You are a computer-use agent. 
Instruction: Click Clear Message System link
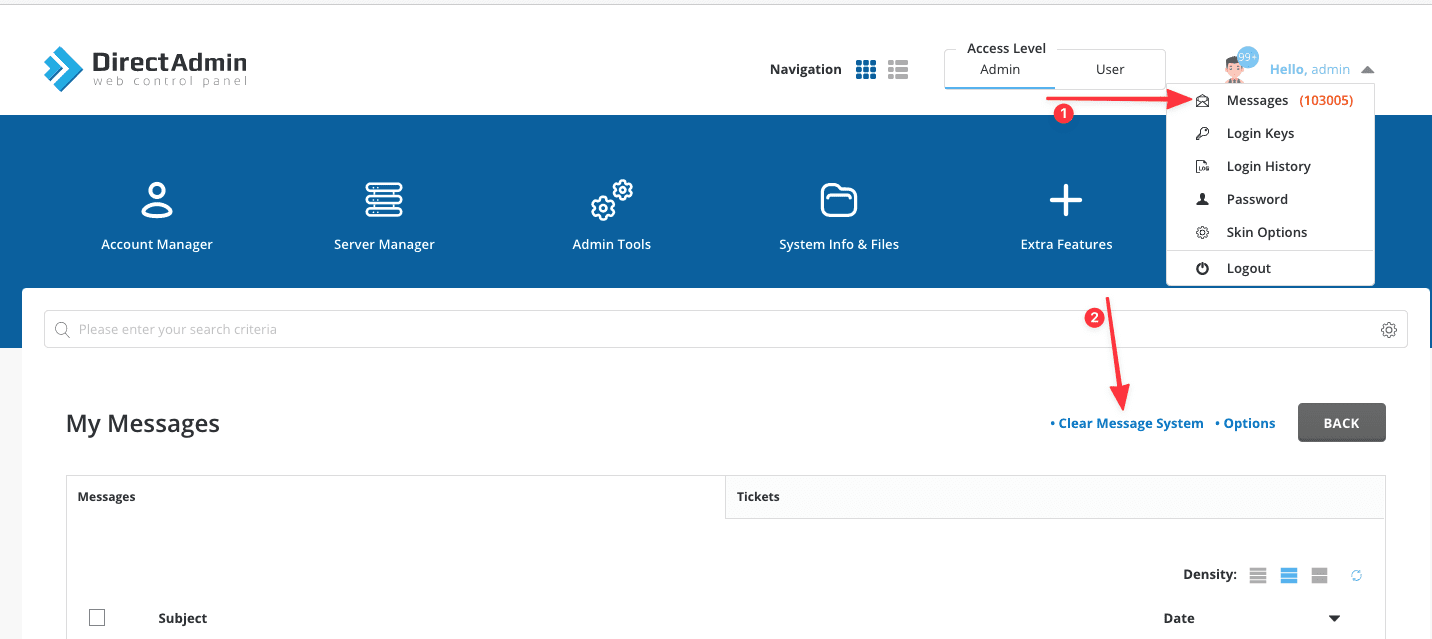1130,423
